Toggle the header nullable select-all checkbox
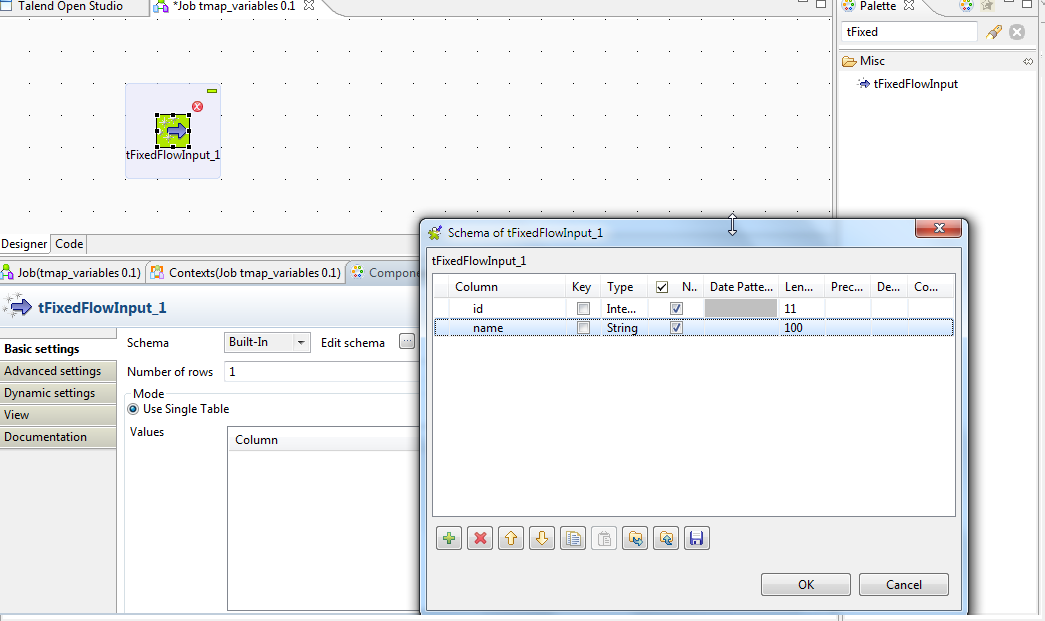 [x=662, y=287]
